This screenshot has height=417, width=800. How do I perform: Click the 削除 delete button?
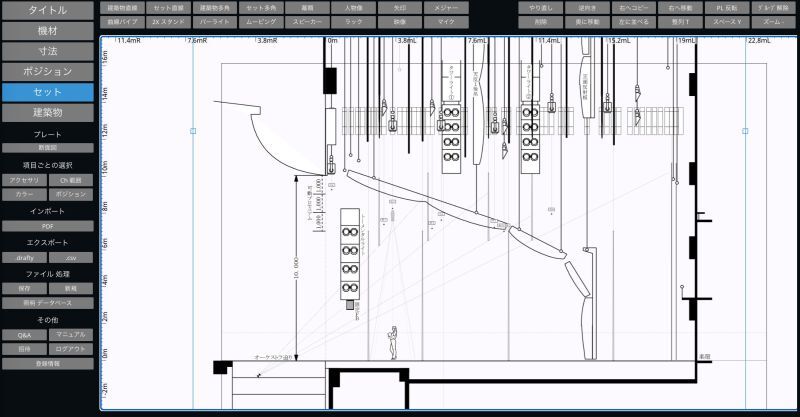click(x=540, y=21)
